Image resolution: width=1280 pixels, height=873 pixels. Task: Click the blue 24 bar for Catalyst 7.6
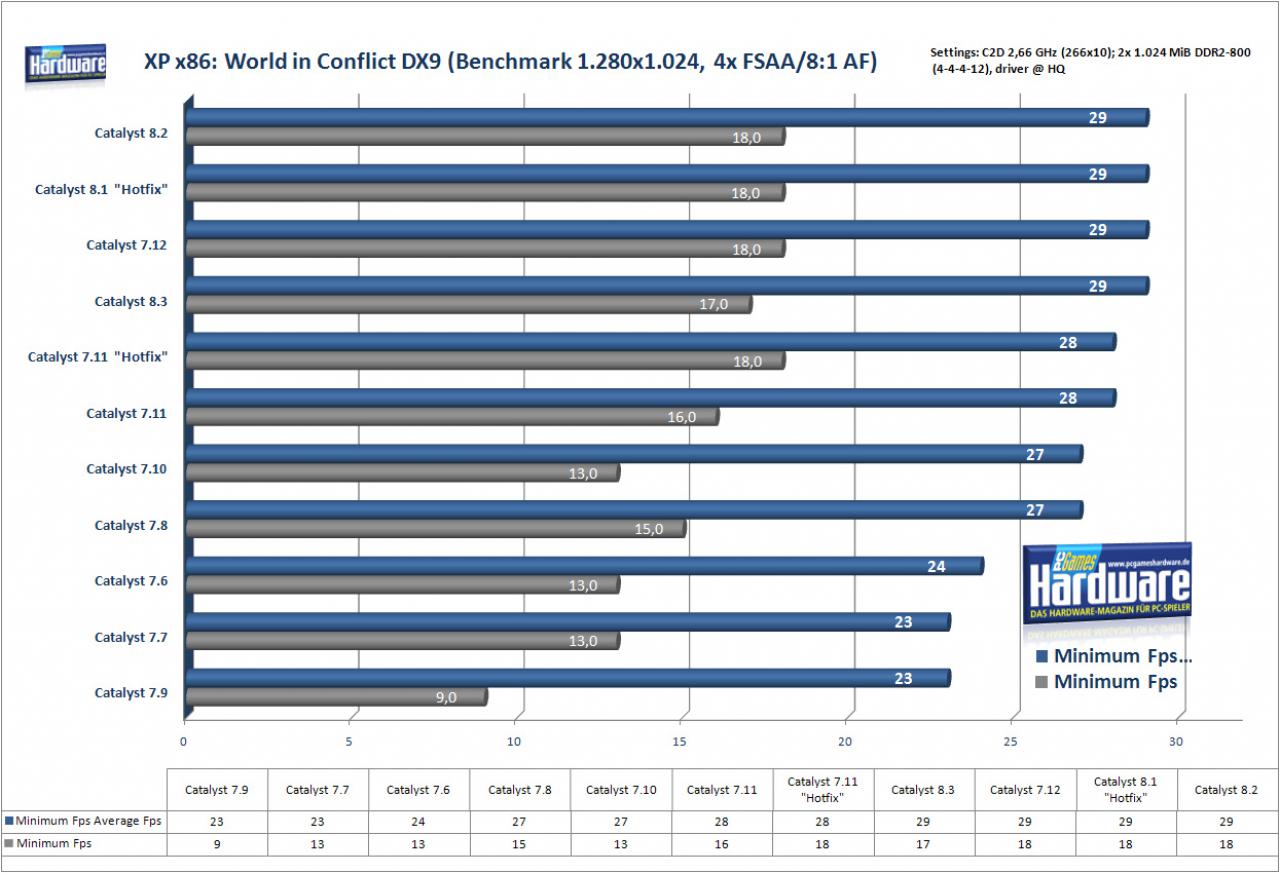pyautogui.click(x=584, y=566)
